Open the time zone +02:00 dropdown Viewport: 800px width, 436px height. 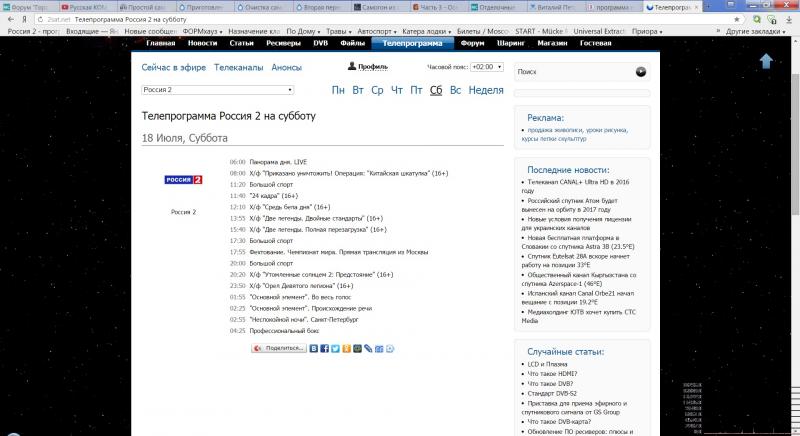point(487,67)
